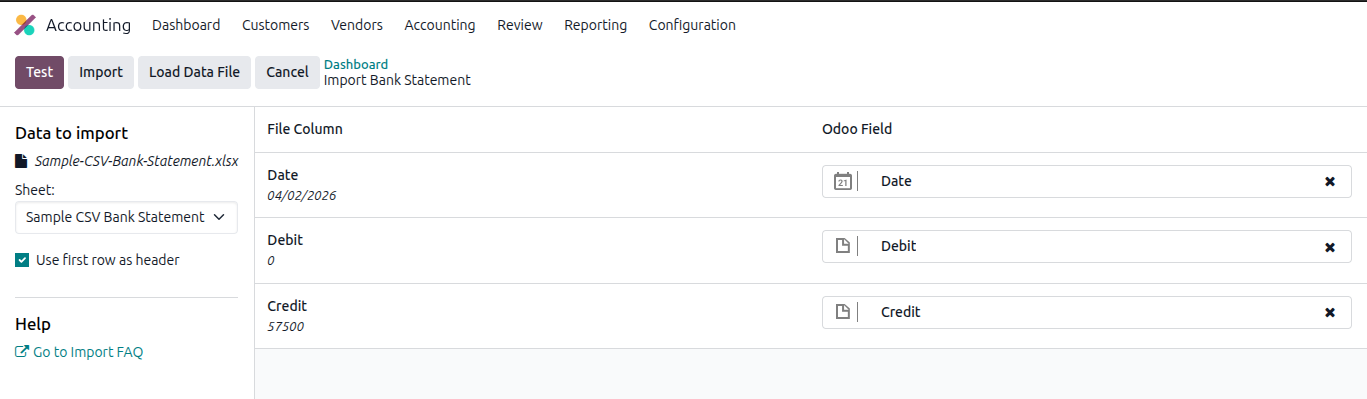The height and width of the screenshot is (399, 1367).
Task: Click the Test button
Action: tap(40, 72)
